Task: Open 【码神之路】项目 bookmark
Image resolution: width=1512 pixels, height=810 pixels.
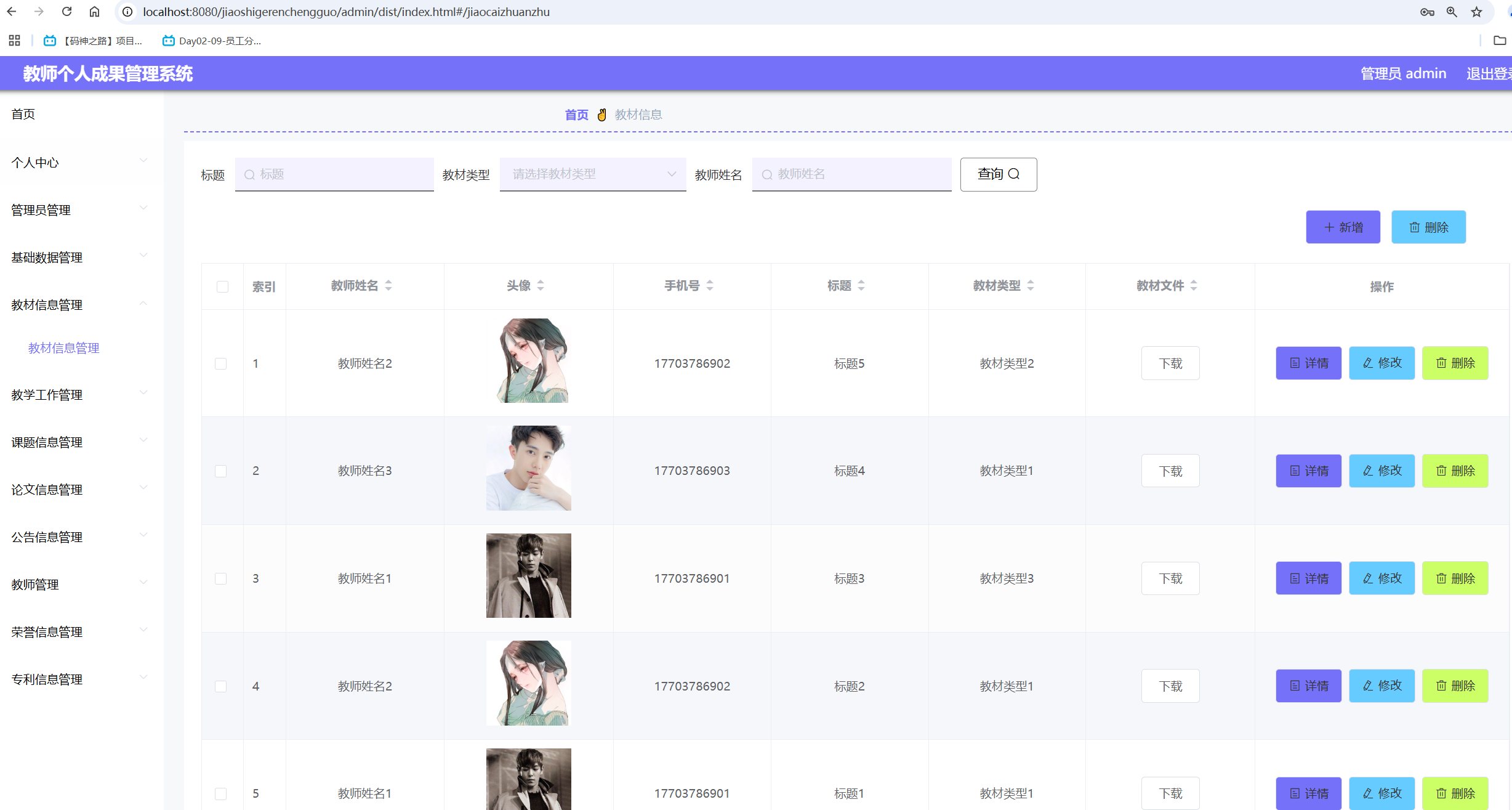Action: click(94, 41)
